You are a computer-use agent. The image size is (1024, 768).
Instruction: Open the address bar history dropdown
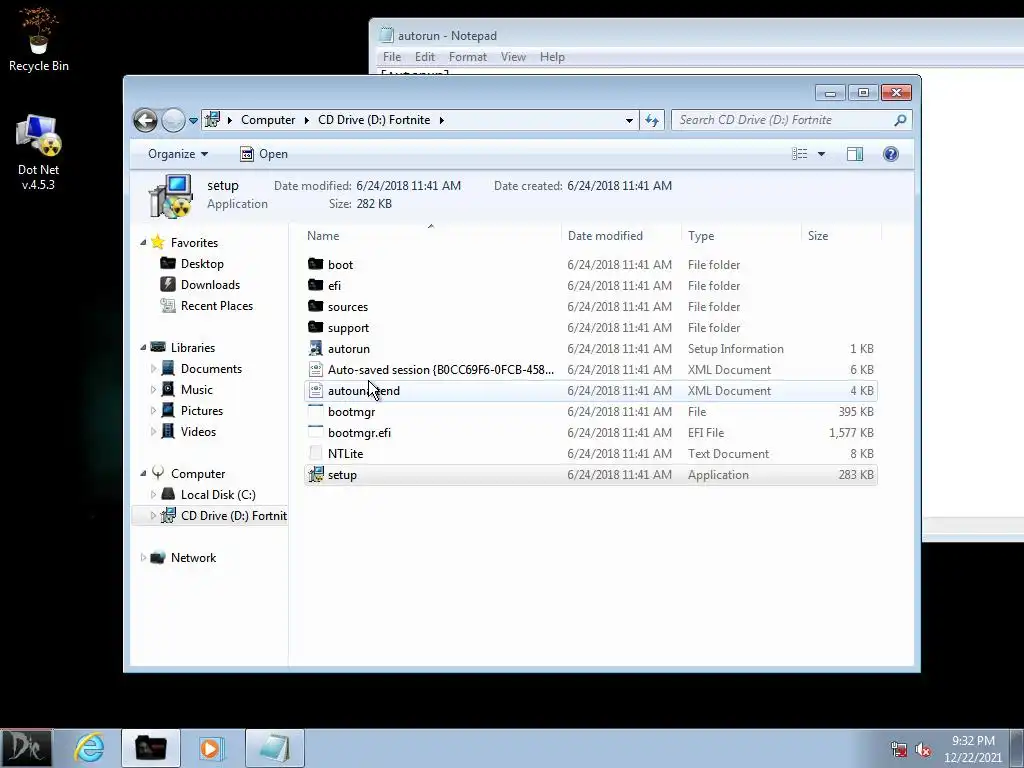point(629,120)
